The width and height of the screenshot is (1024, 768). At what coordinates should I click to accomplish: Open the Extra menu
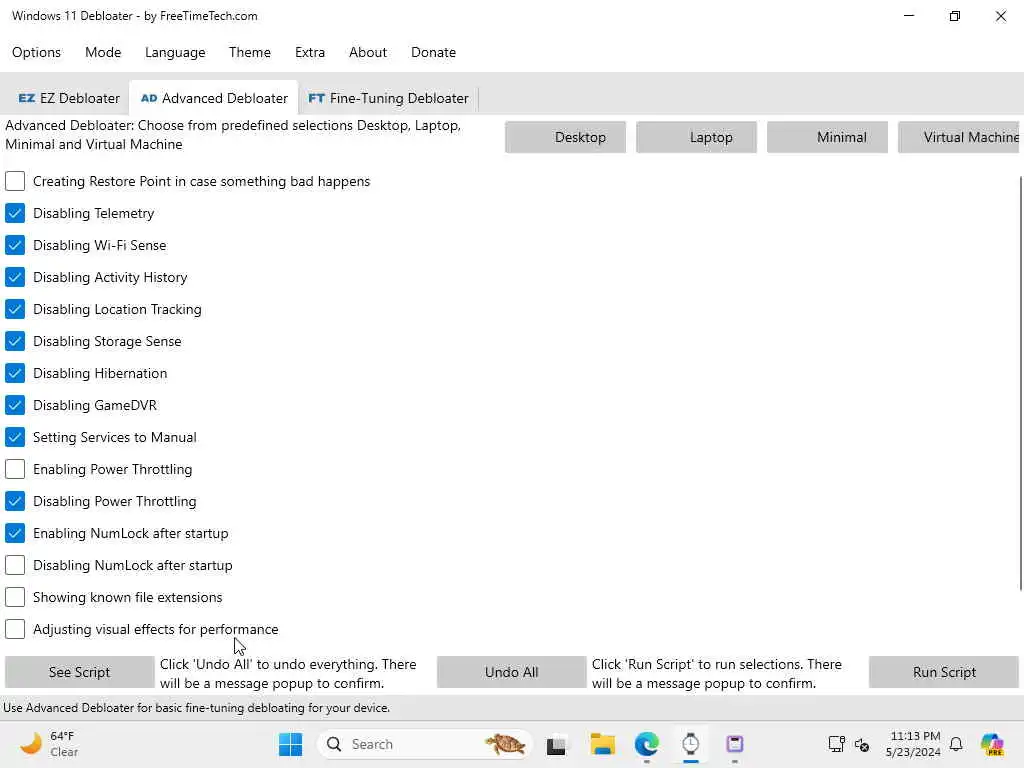310,52
